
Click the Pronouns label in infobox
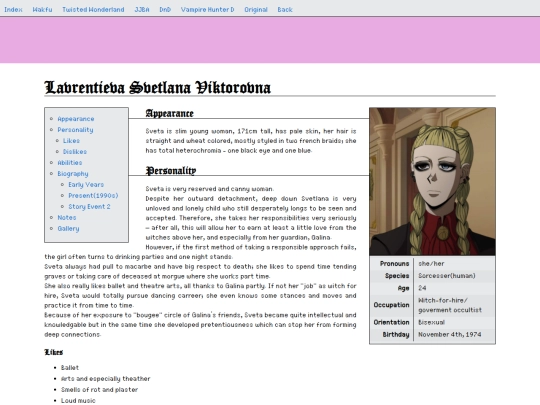394,264
